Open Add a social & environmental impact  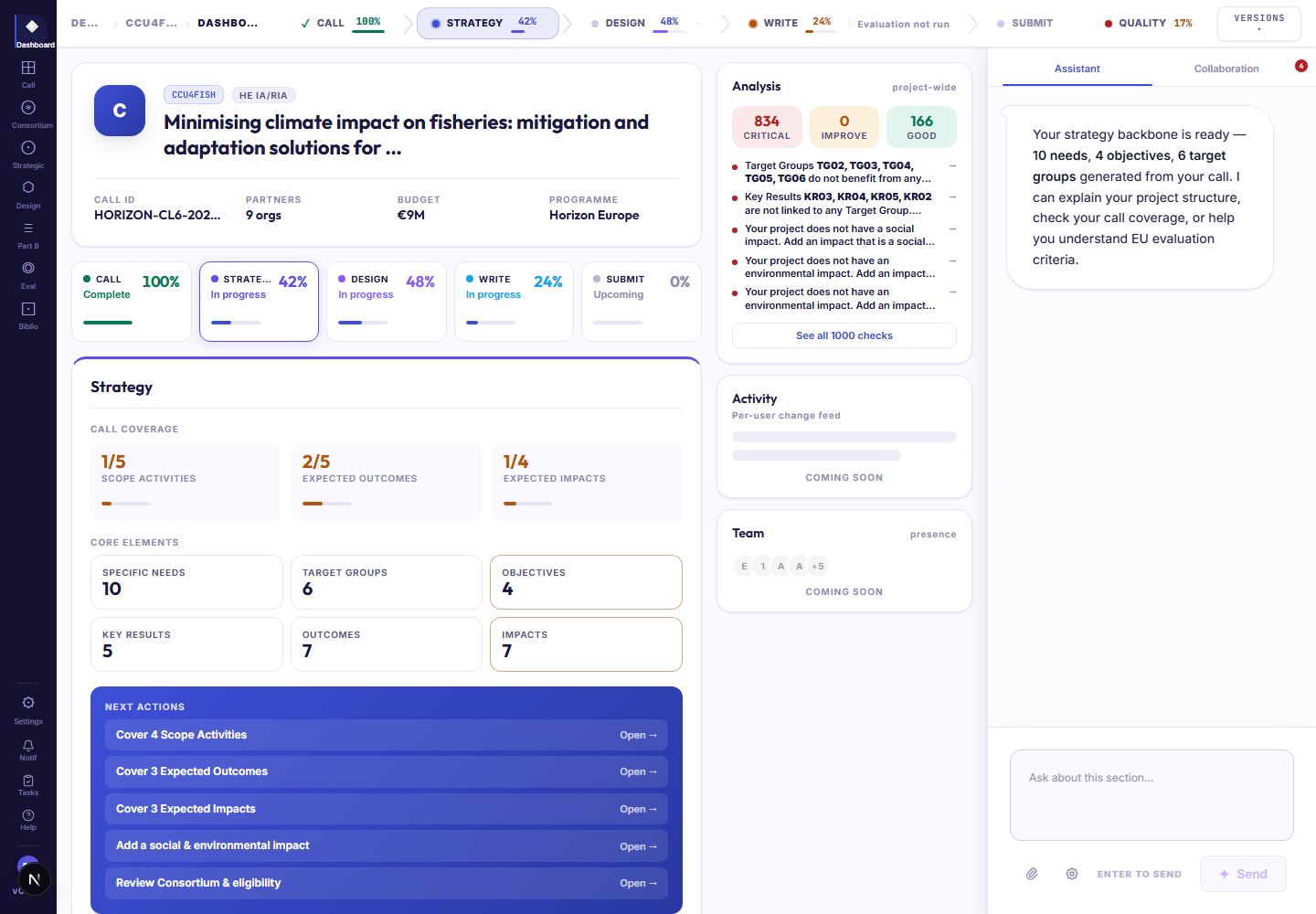(387, 845)
